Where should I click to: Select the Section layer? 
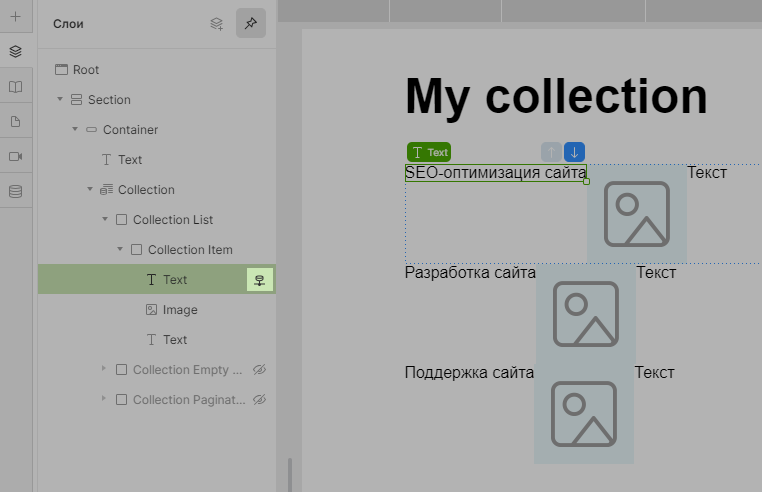coord(156,100)
